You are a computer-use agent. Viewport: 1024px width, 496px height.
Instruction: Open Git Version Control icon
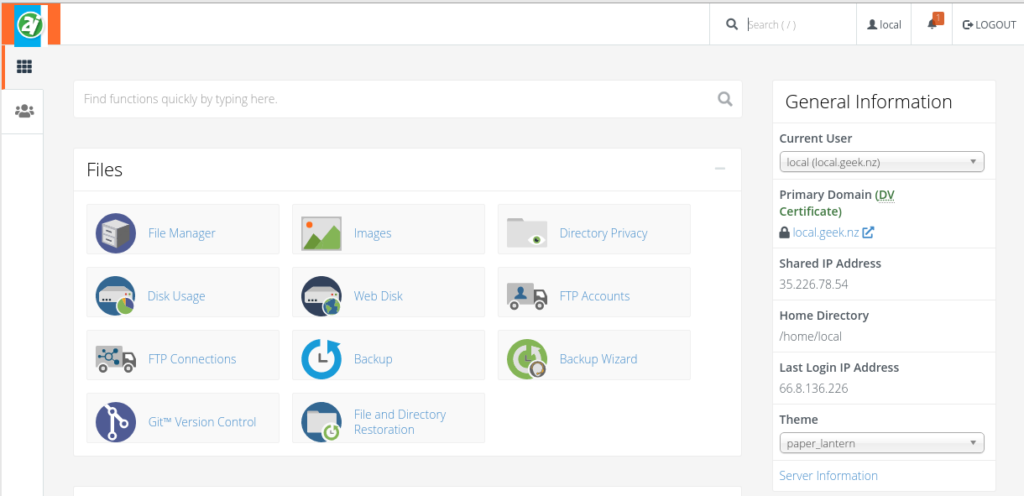coord(116,422)
